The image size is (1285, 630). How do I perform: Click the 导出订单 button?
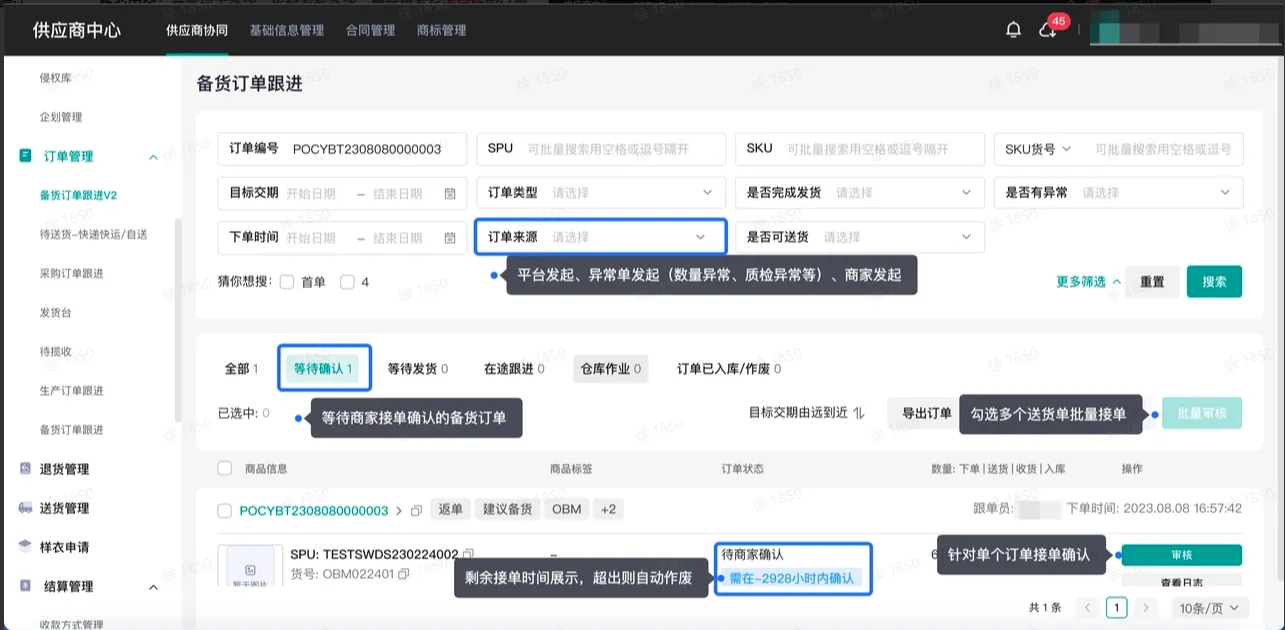click(926, 413)
